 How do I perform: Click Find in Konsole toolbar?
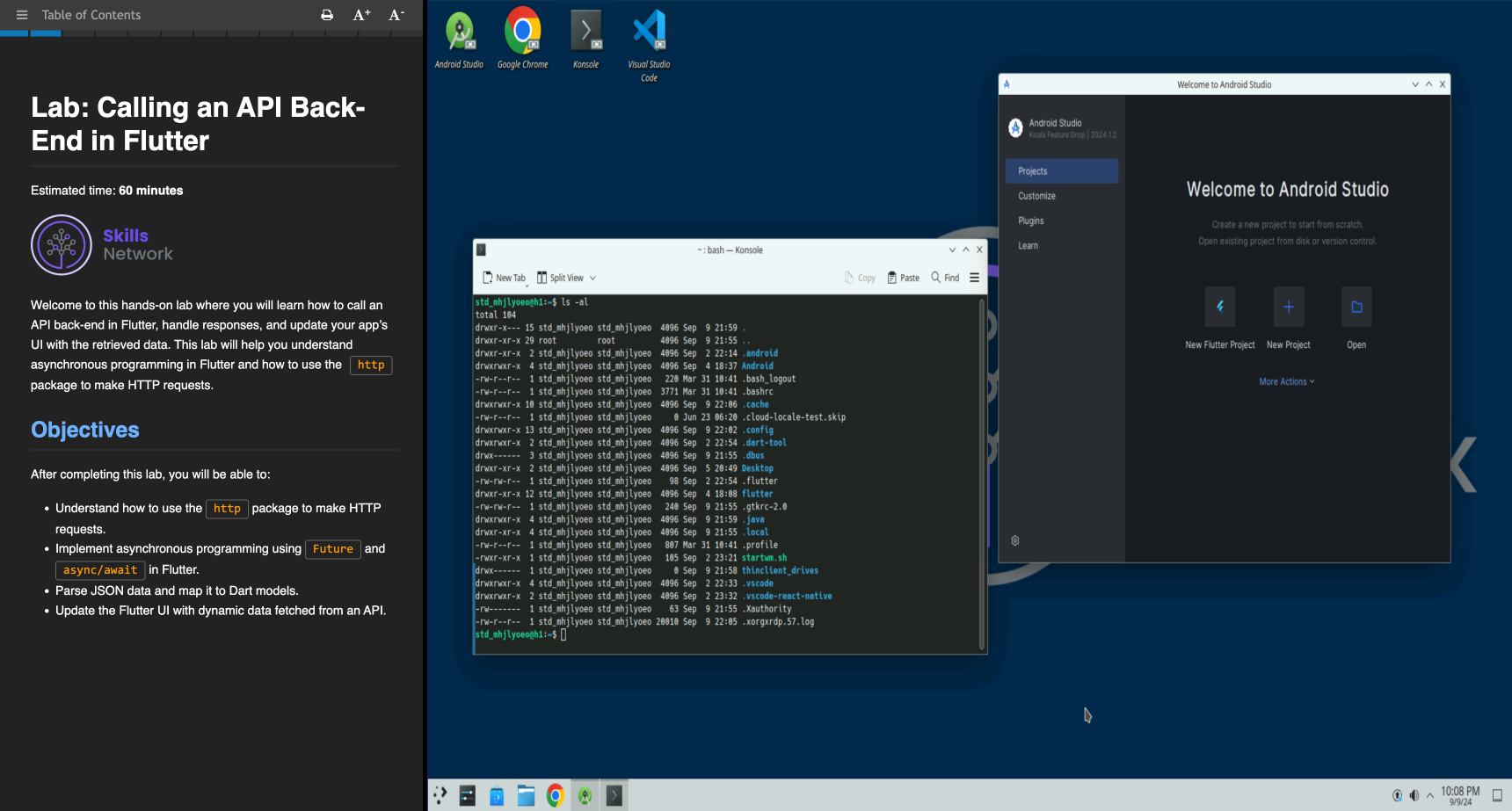pyautogui.click(x=945, y=278)
